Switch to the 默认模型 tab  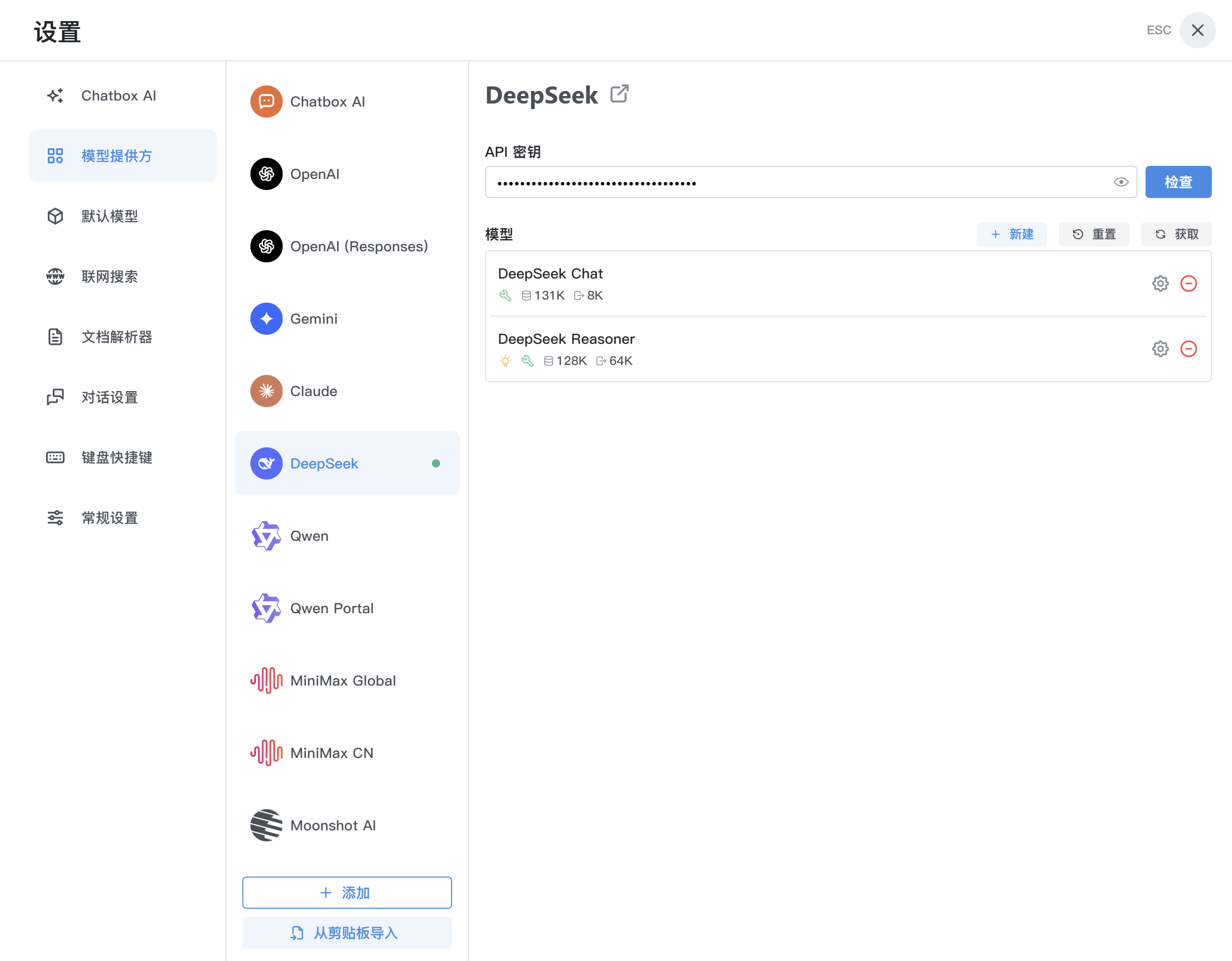point(123,216)
